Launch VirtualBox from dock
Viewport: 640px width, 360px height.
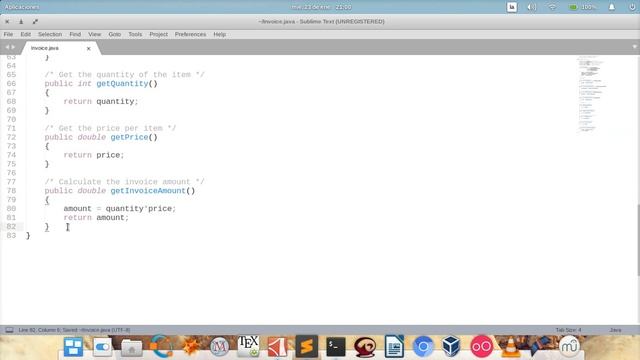pos(451,347)
